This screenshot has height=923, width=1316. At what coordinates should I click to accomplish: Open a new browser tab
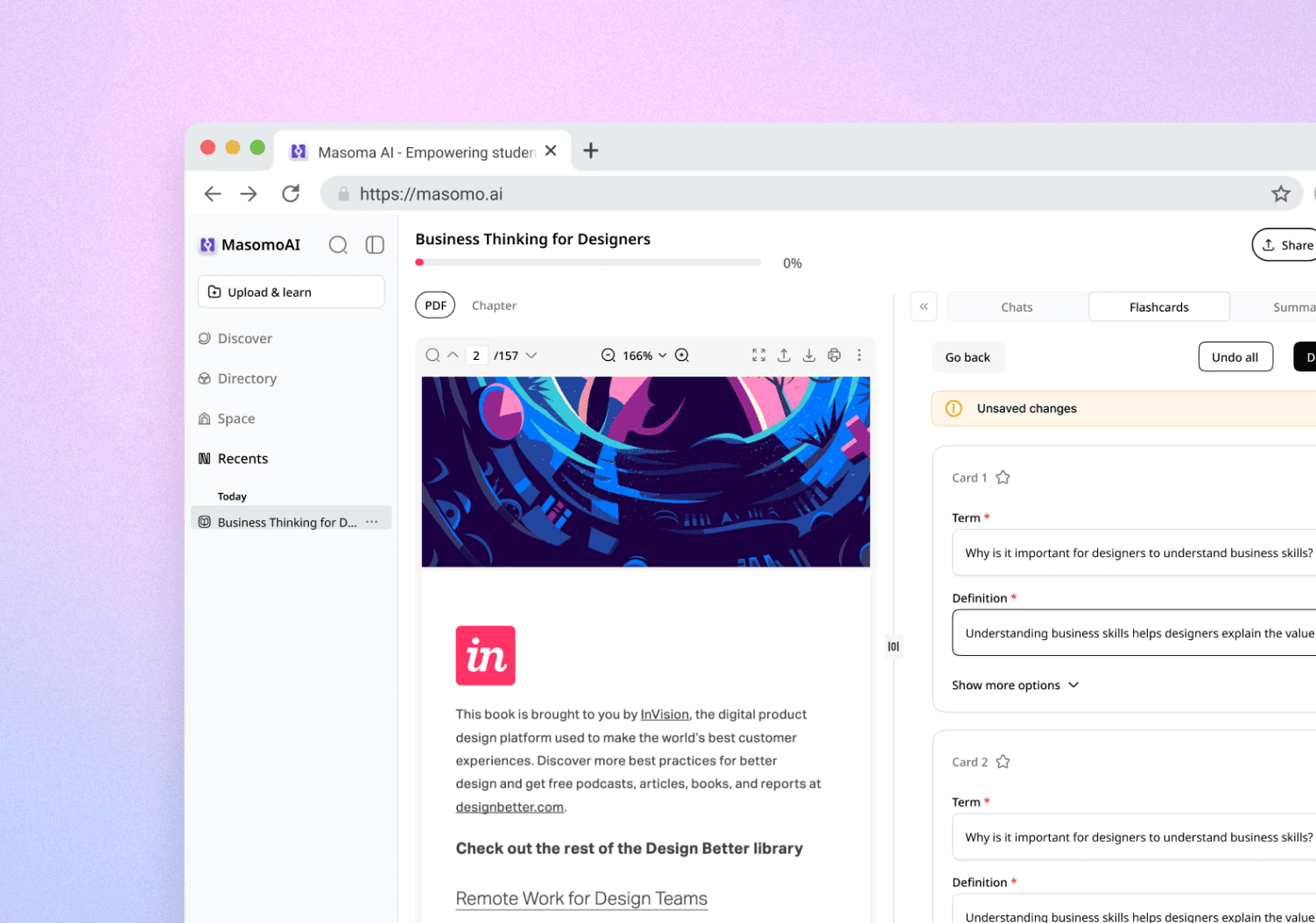(591, 151)
